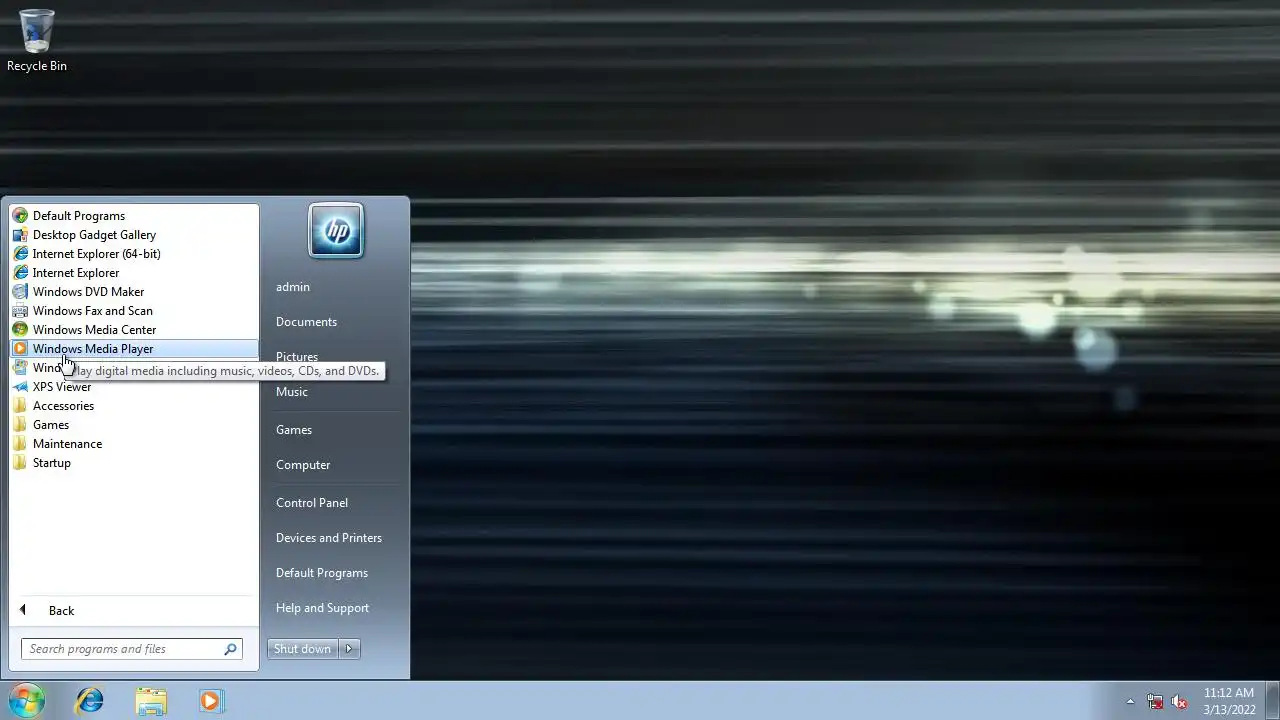Select Windows Fax and Scan text

(93, 311)
